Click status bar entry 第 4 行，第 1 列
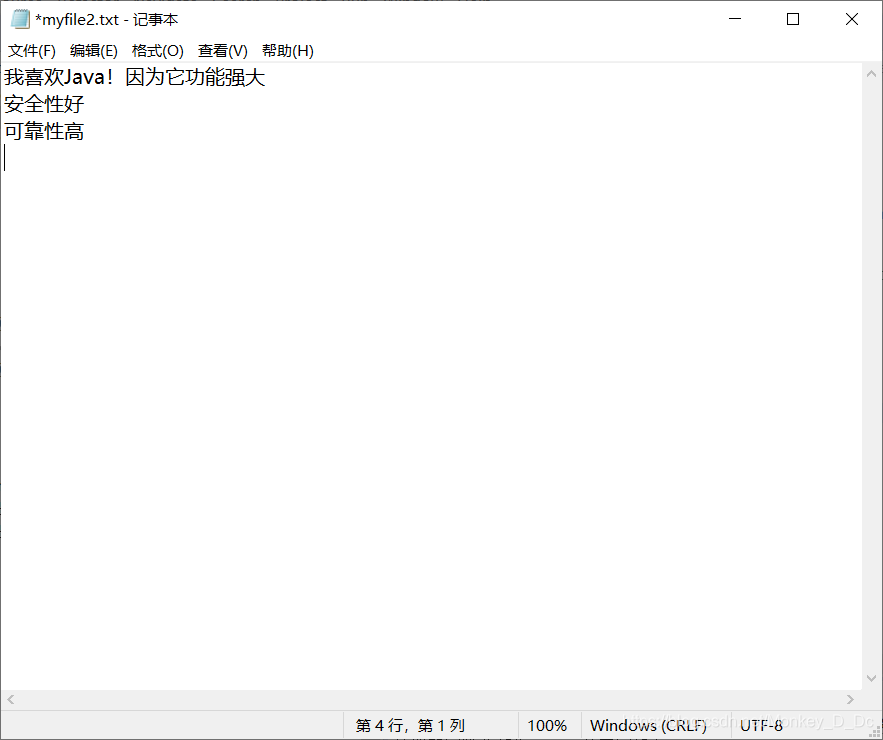The height and width of the screenshot is (740, 883). pos(410,725)
